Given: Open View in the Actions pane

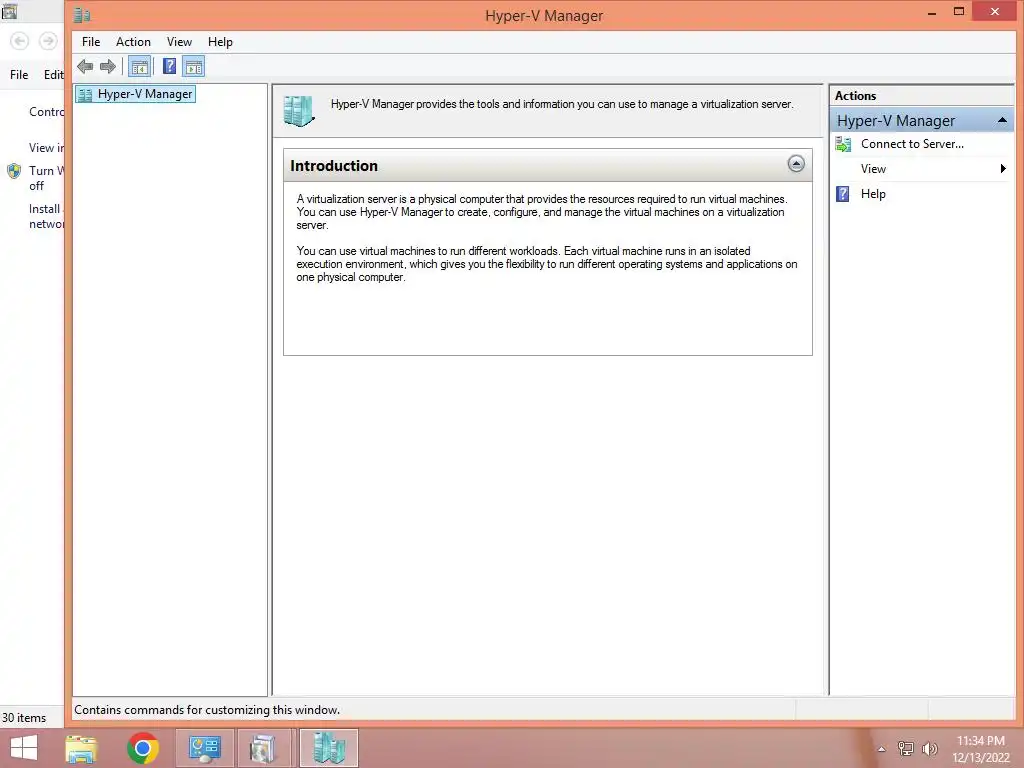Looking at the screenshot, I should [x=873, y=169].
